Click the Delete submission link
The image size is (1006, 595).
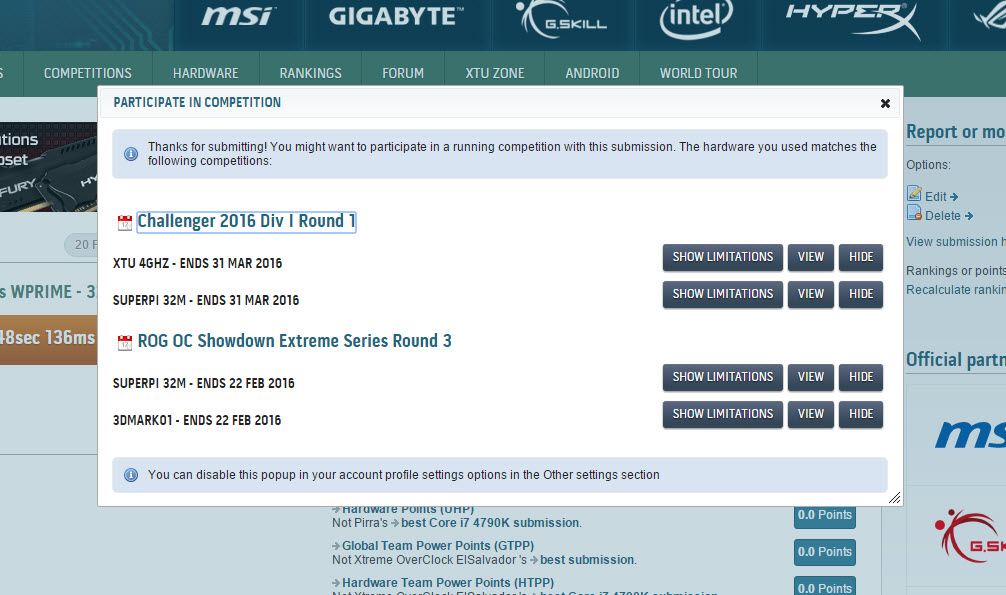click(949, 216)
